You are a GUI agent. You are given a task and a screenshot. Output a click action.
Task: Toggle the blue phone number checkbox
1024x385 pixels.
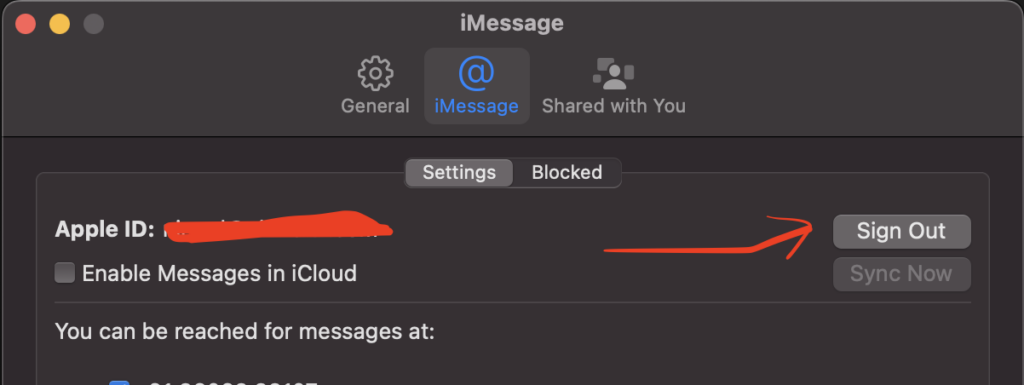click(119, 382)
